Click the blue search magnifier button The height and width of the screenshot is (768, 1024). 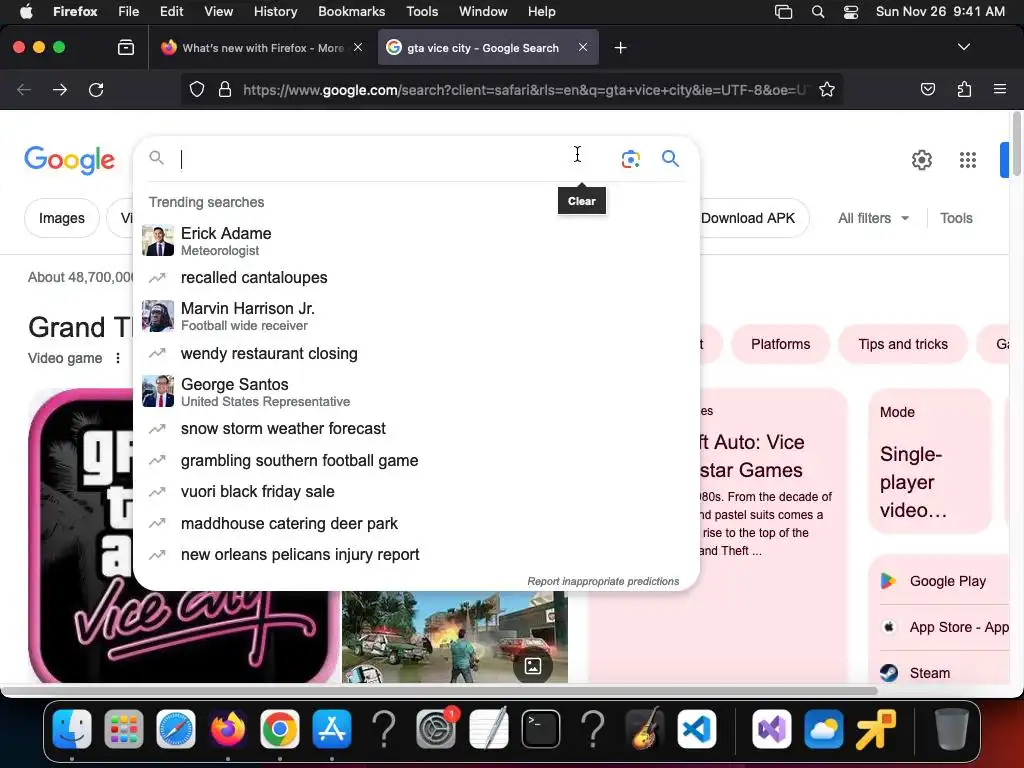[x=670, y=159]
